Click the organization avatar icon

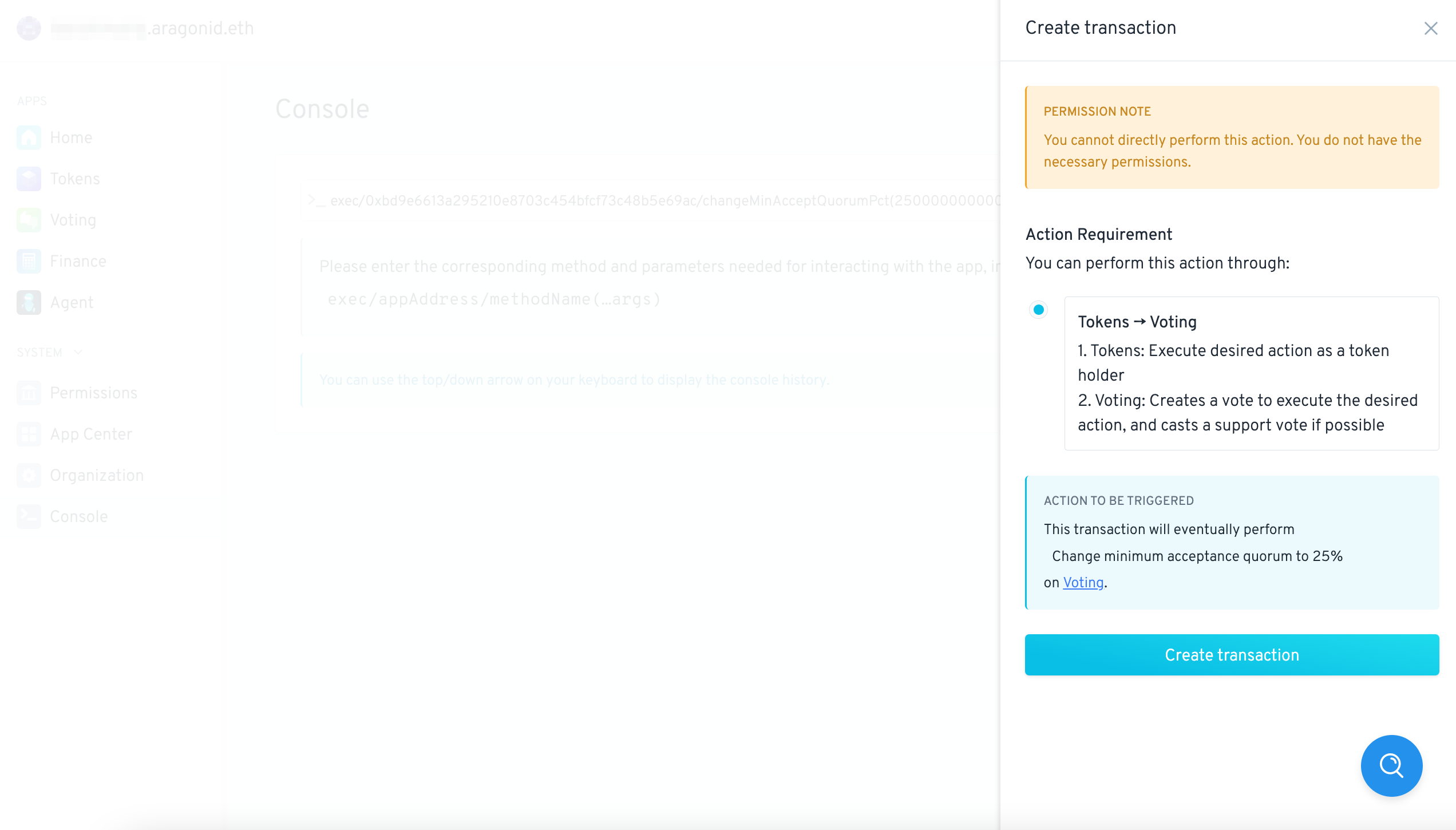coord(29,28)
